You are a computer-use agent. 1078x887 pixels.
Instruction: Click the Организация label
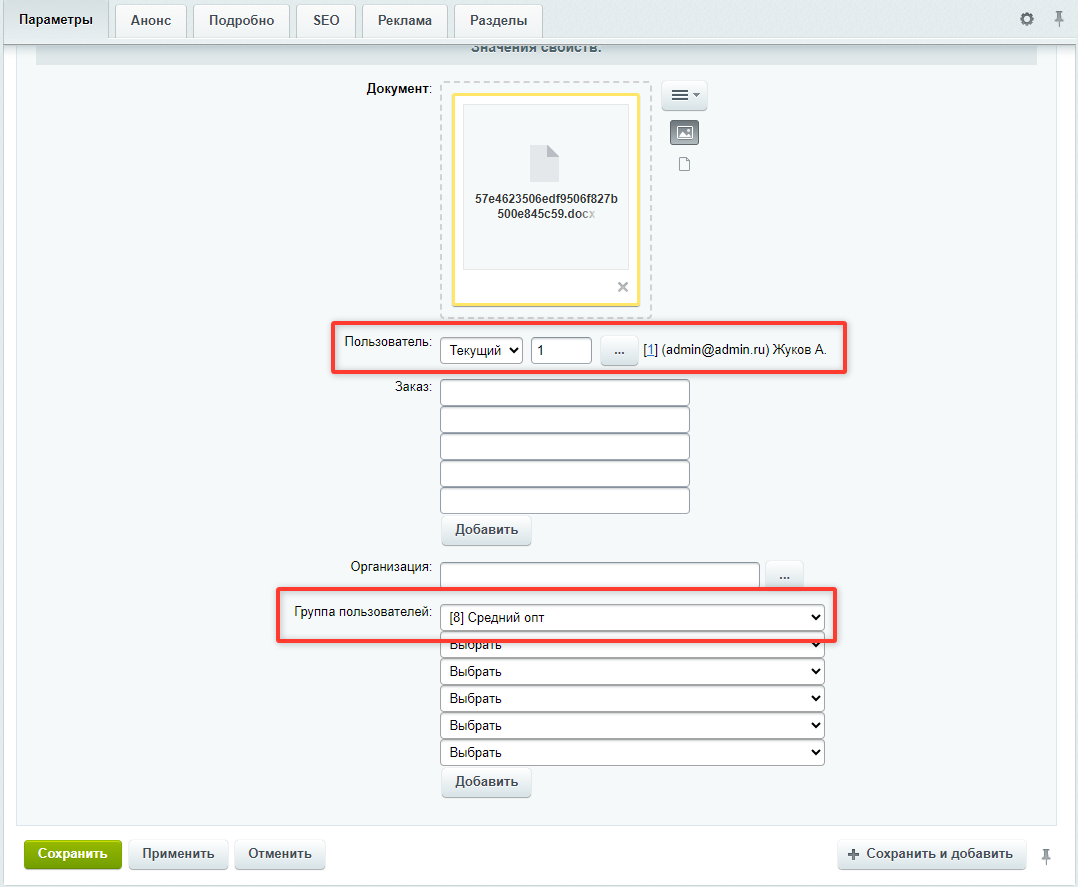point(391,567)
